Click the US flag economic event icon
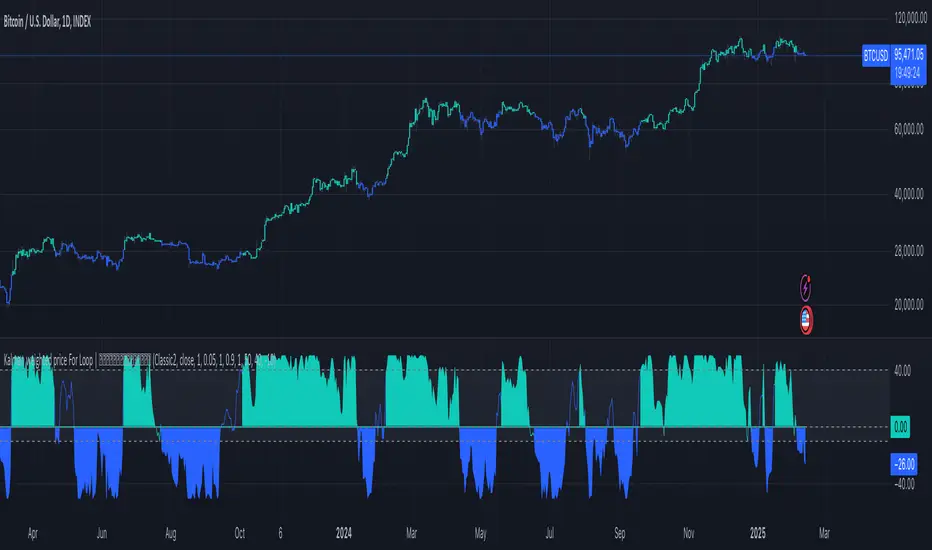The height and width of the screenshot is (550, 932). (807, 320)
